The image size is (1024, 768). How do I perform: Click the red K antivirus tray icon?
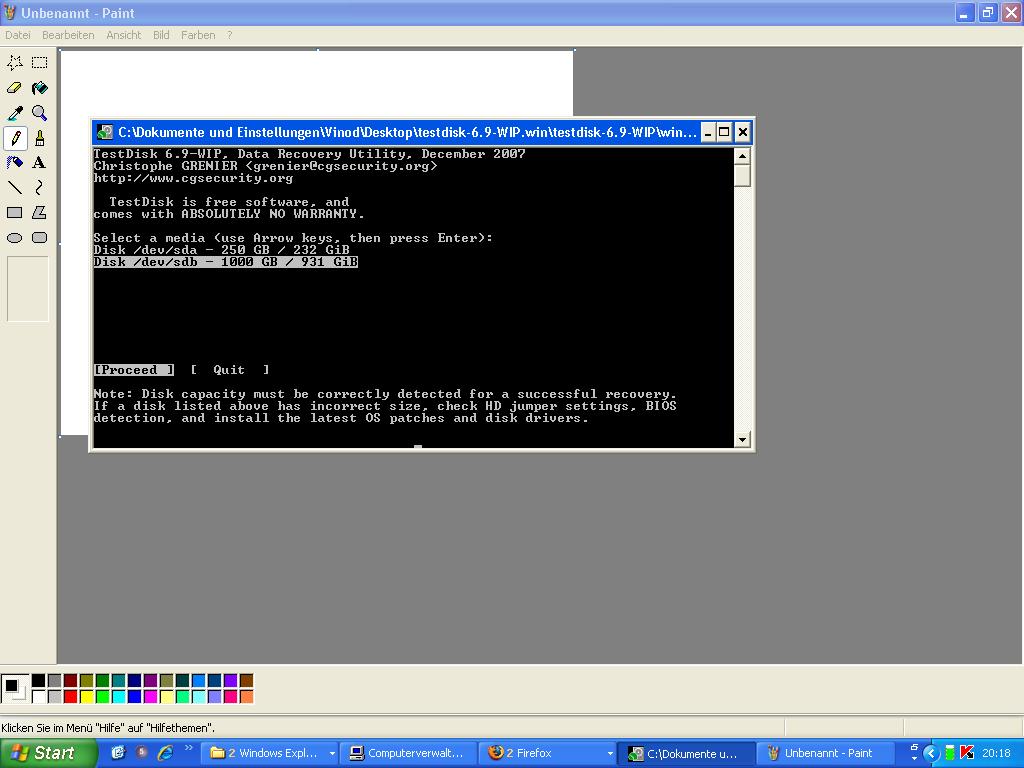click(x=967, y=753)
